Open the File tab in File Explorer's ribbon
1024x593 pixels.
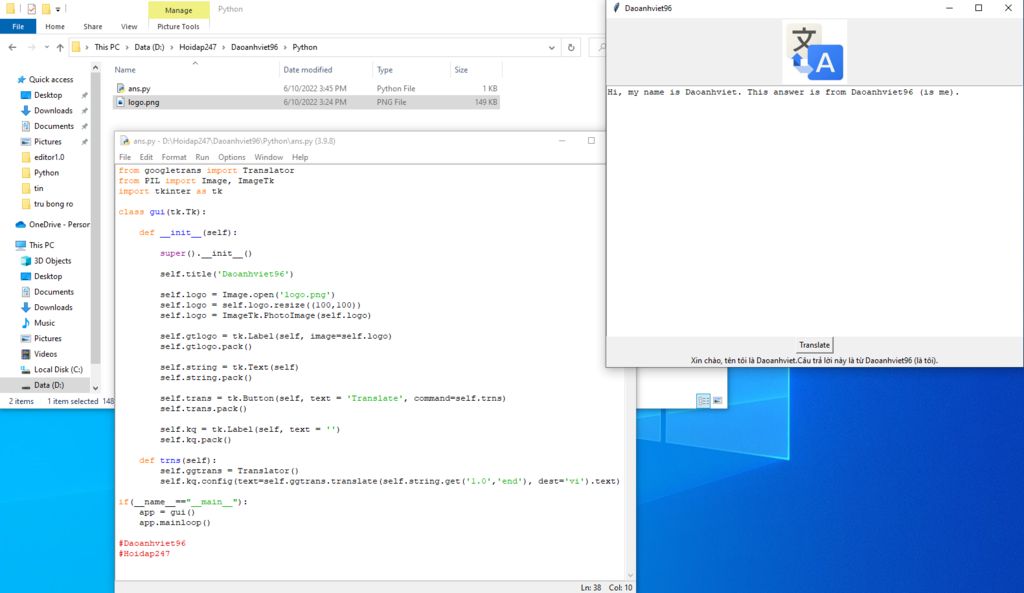click(18, 27)
